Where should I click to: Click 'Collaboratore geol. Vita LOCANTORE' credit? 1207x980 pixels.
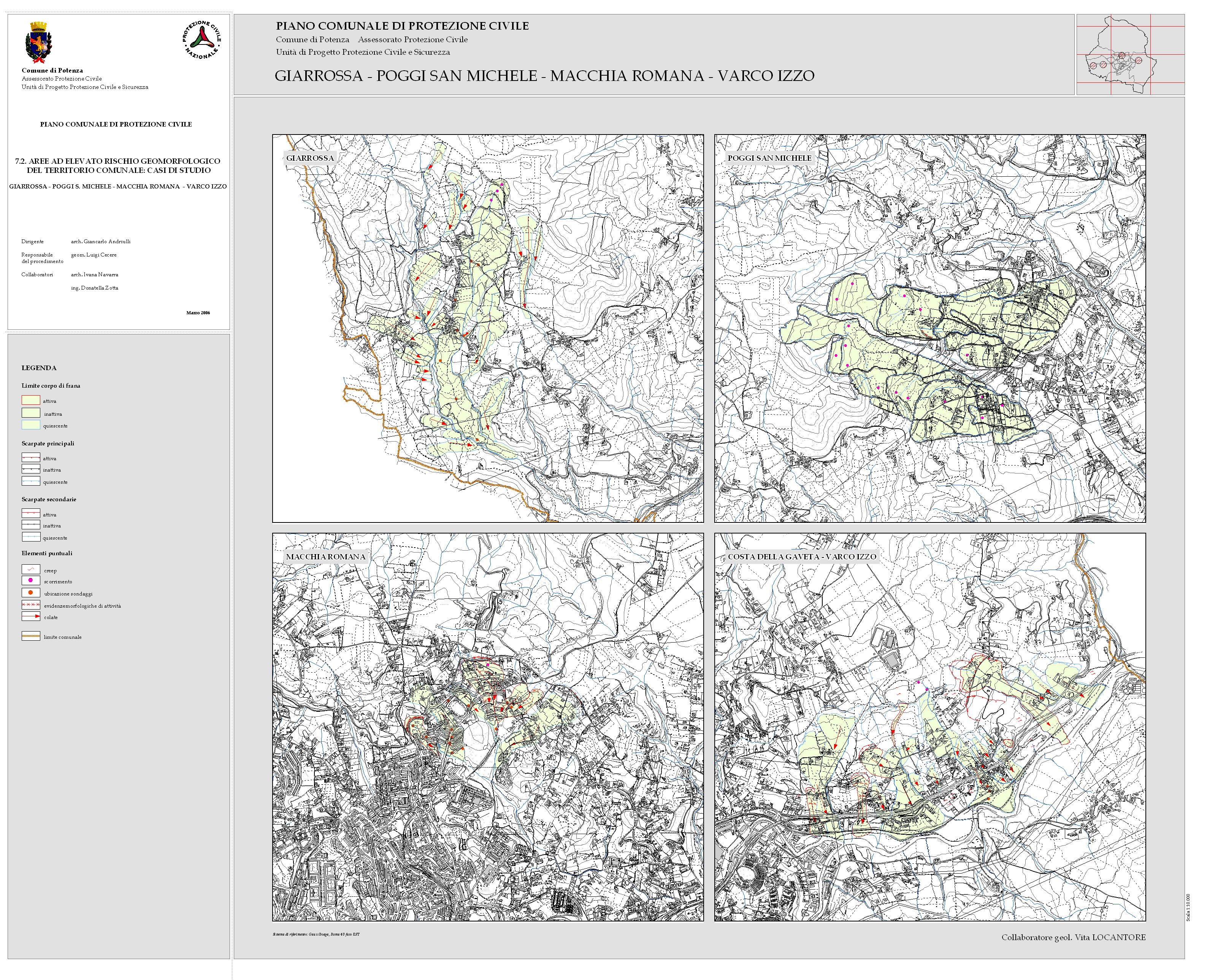coord(1074,938)
